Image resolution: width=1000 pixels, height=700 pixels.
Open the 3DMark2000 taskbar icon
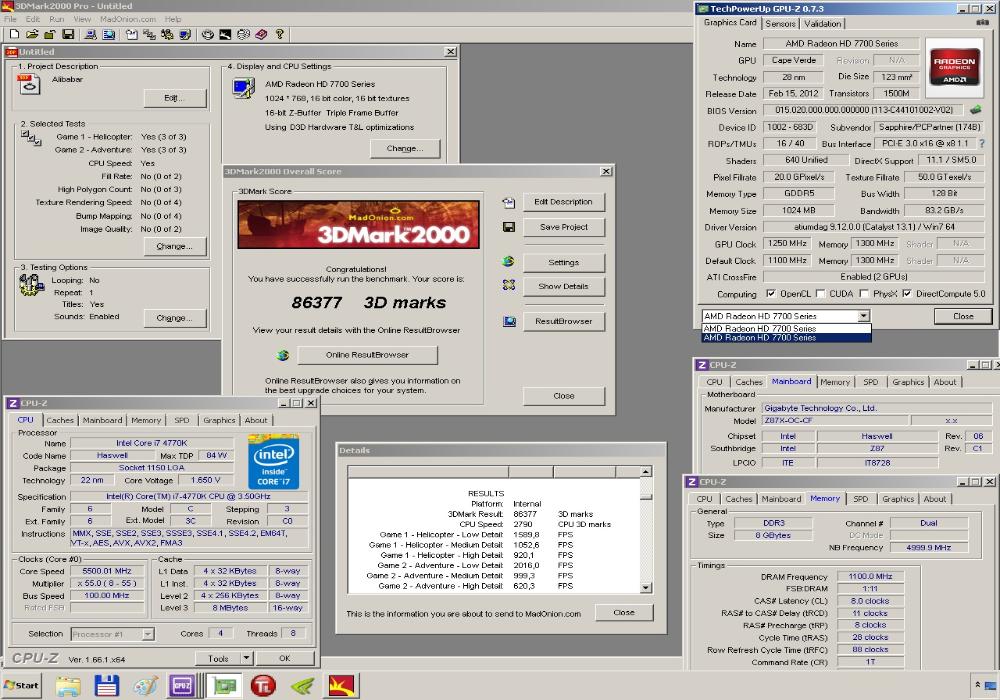pyautogui.click(x=341, y=685)
